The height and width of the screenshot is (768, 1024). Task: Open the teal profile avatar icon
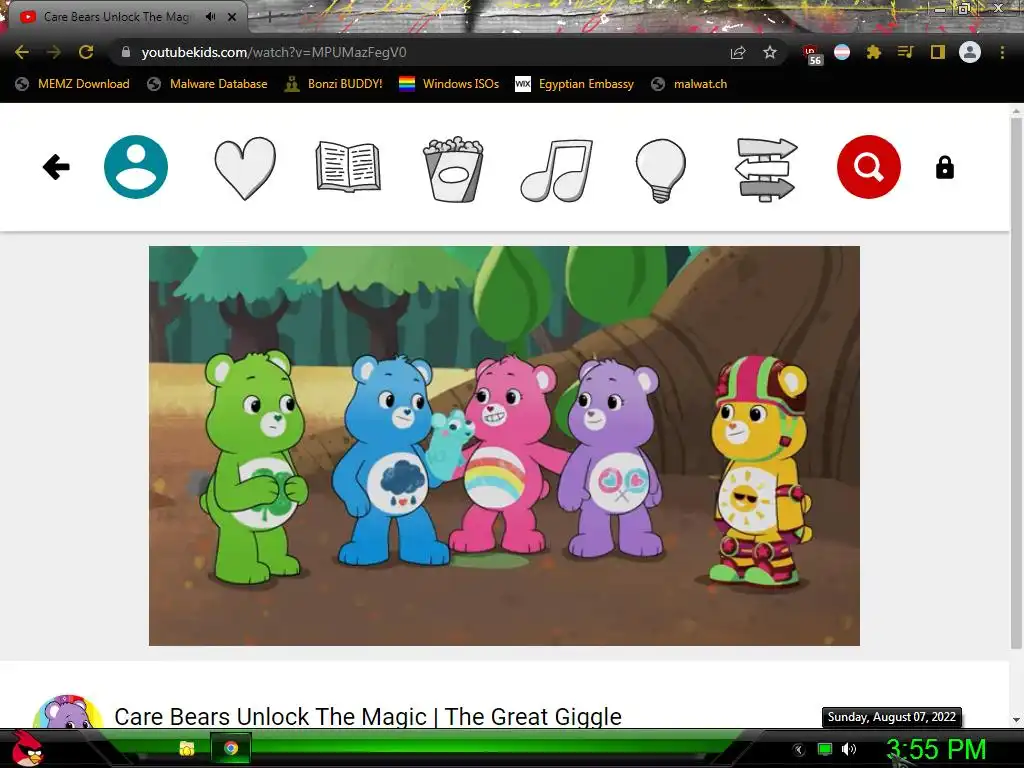136,167
